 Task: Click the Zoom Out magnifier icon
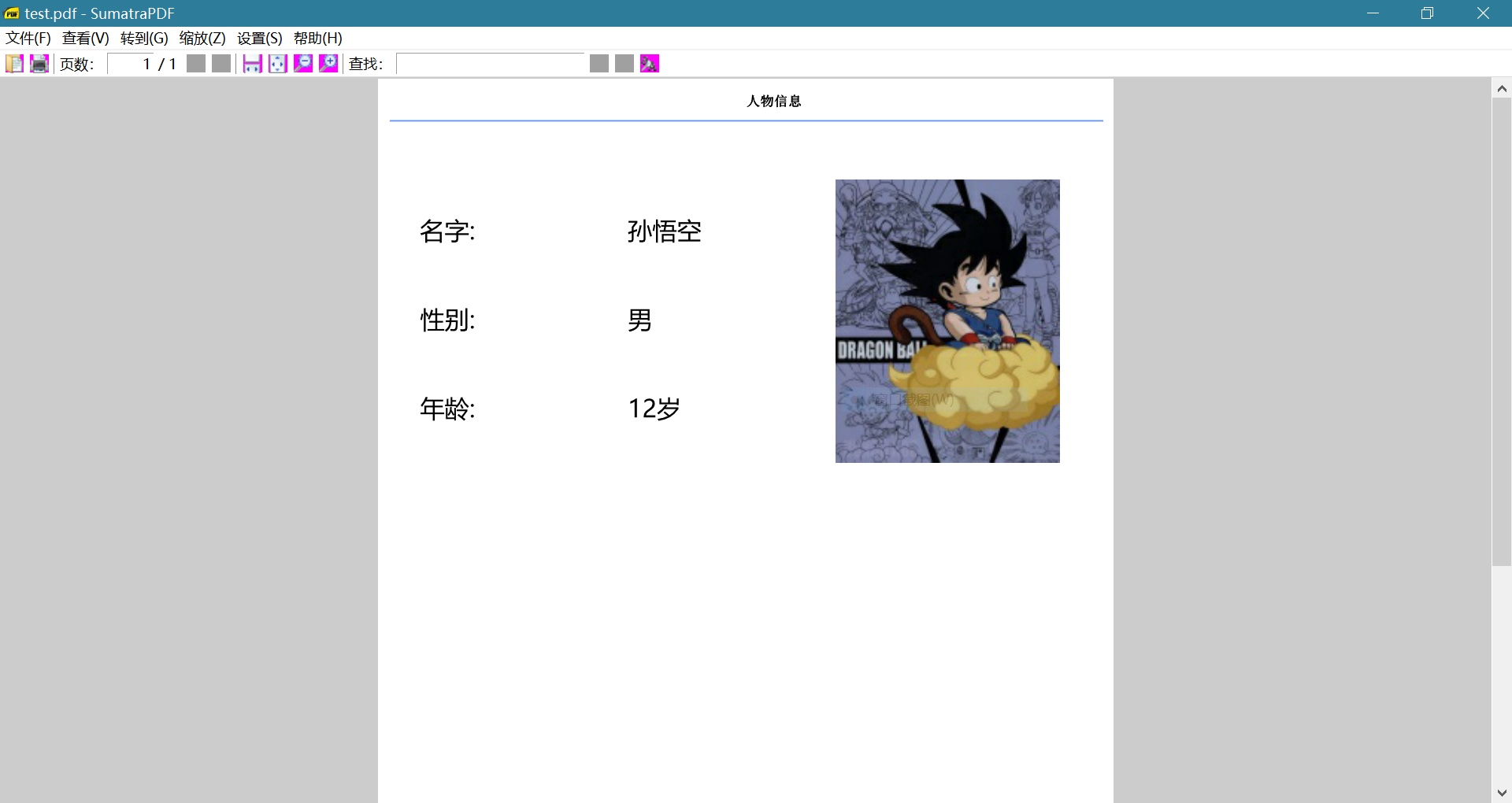303,64
